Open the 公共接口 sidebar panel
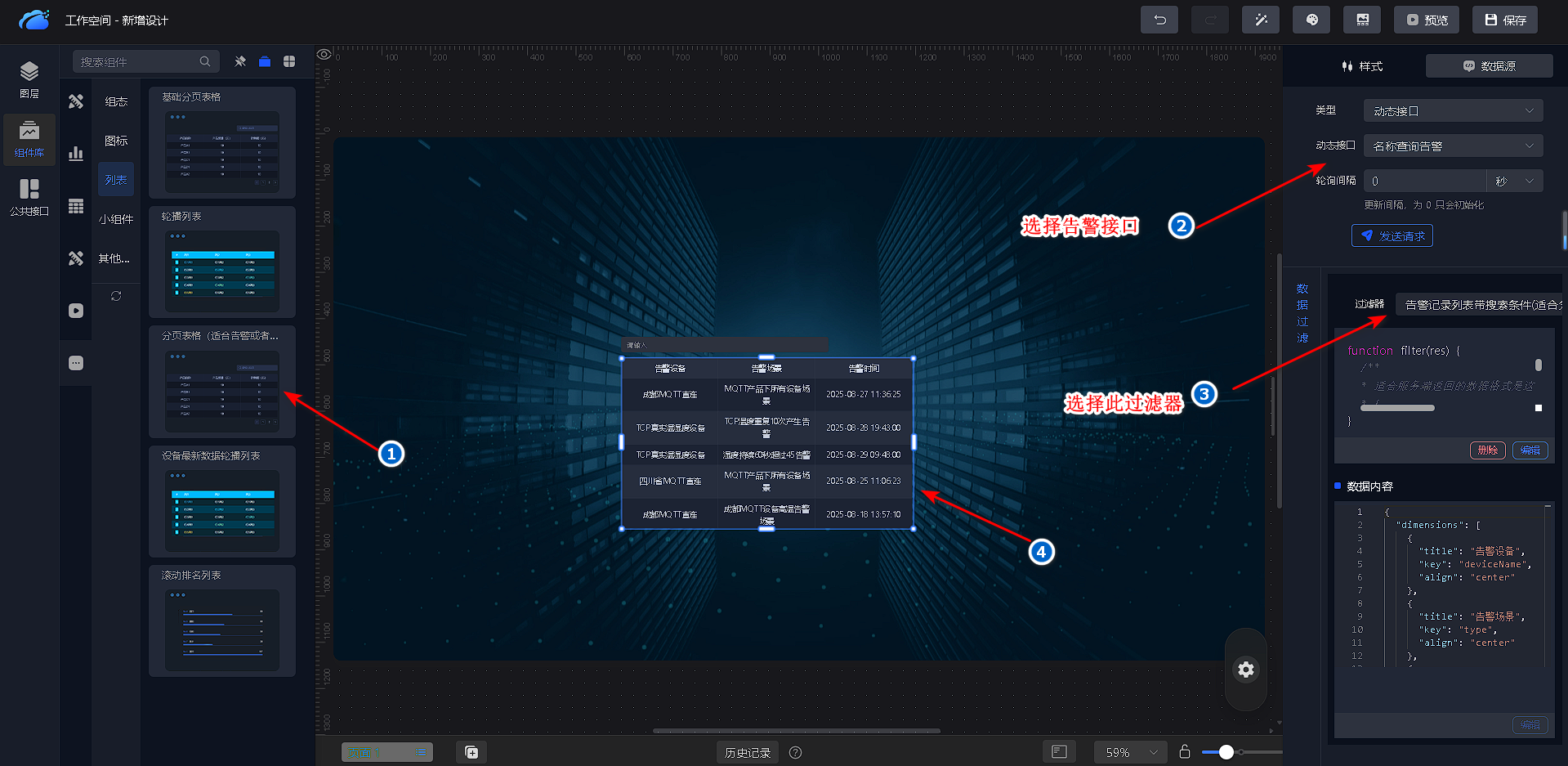Image resolution: width=1568 pixels, height=766 pixels. pyautogui.click(x=29, y=198)
